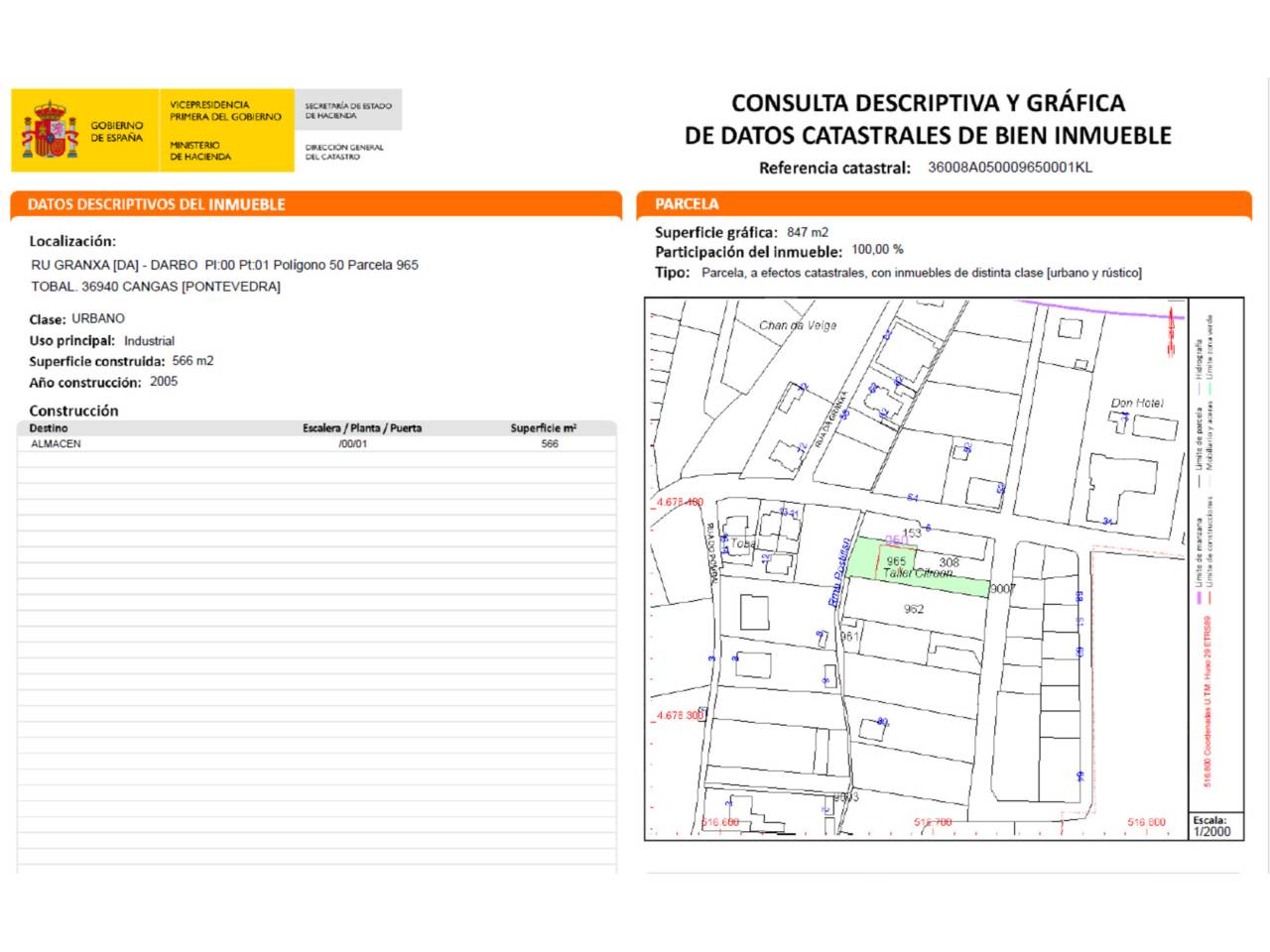Click 'VICEPRESIDENCIA PRIMERA DEL GOBIERNO' header text
Viewport: 1270px width, 952px height.
225,110
